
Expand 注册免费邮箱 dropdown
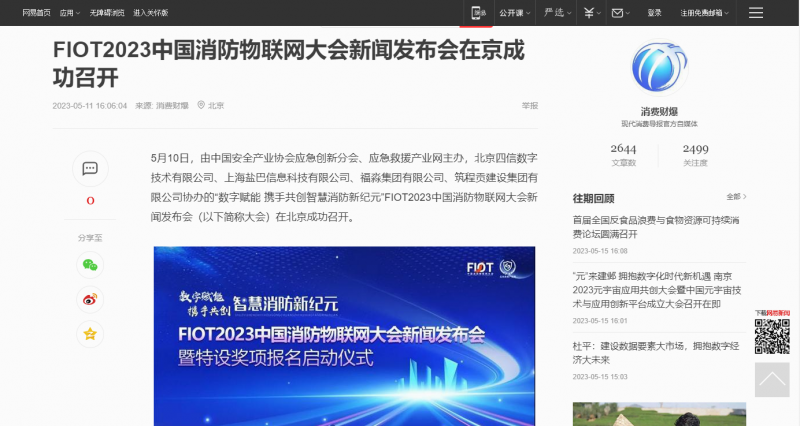pos(704,13)
